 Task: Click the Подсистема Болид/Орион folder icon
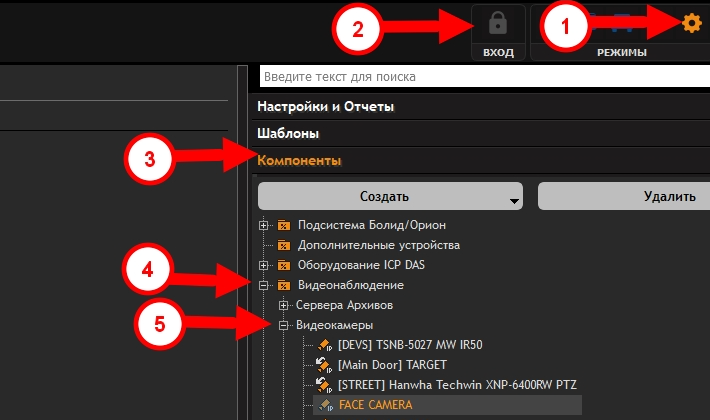(284, 224)
